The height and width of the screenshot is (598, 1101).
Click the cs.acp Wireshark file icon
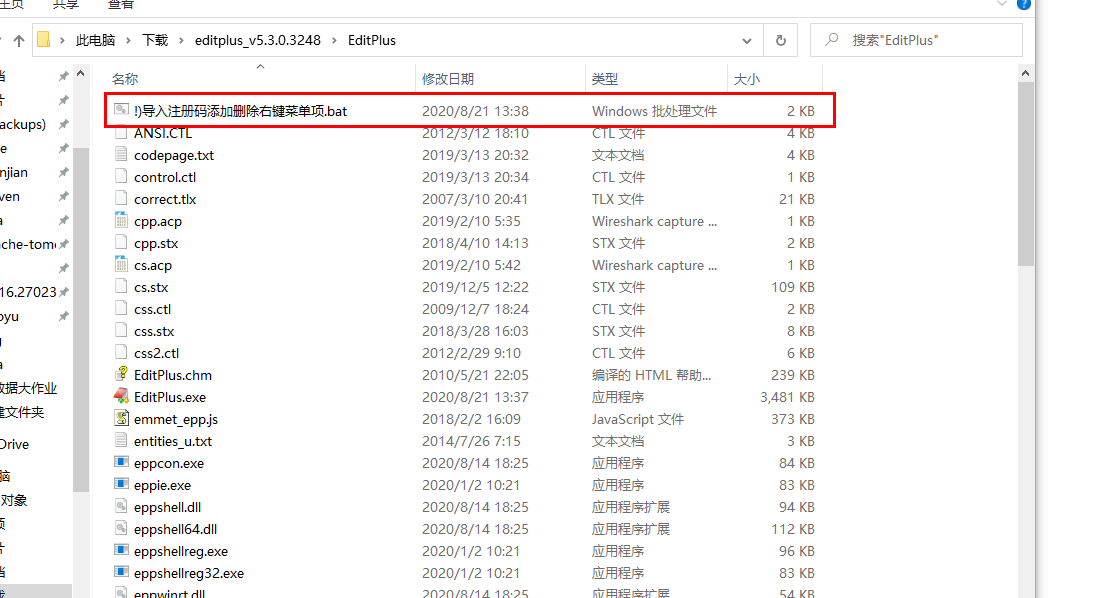pos(121,265)
